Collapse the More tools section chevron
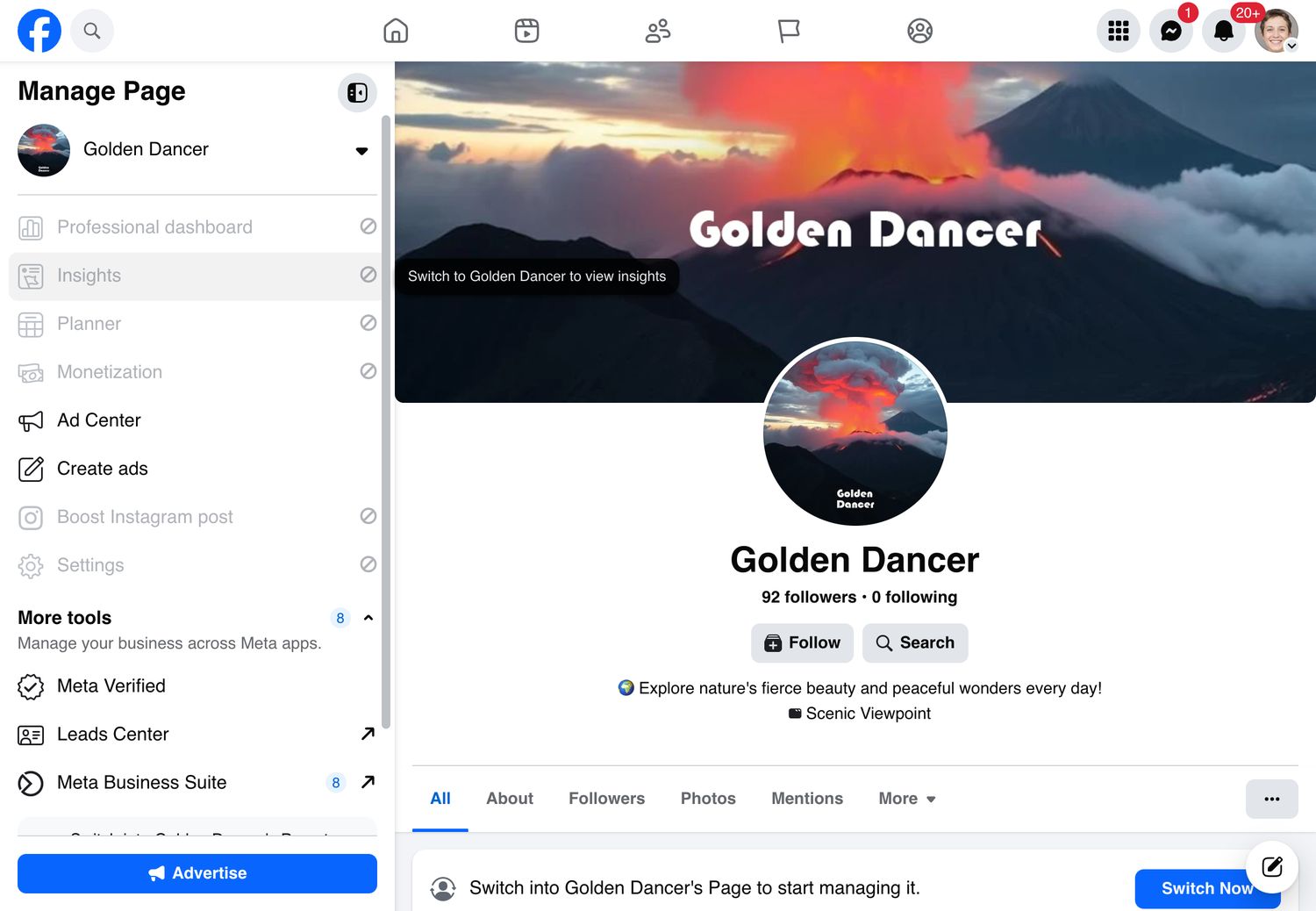 coord(368,618)
